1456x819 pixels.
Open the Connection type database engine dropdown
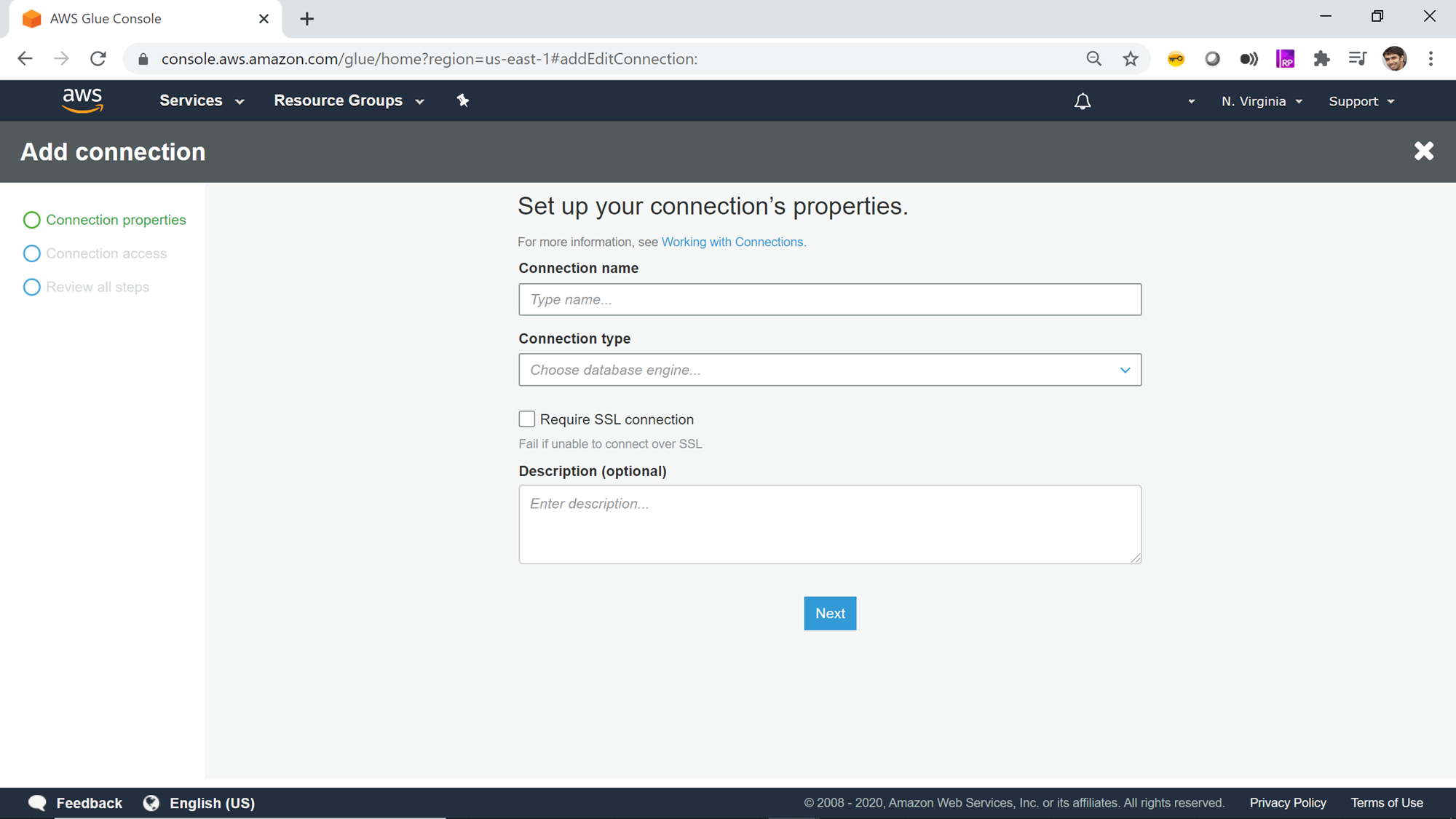point(829,370)
